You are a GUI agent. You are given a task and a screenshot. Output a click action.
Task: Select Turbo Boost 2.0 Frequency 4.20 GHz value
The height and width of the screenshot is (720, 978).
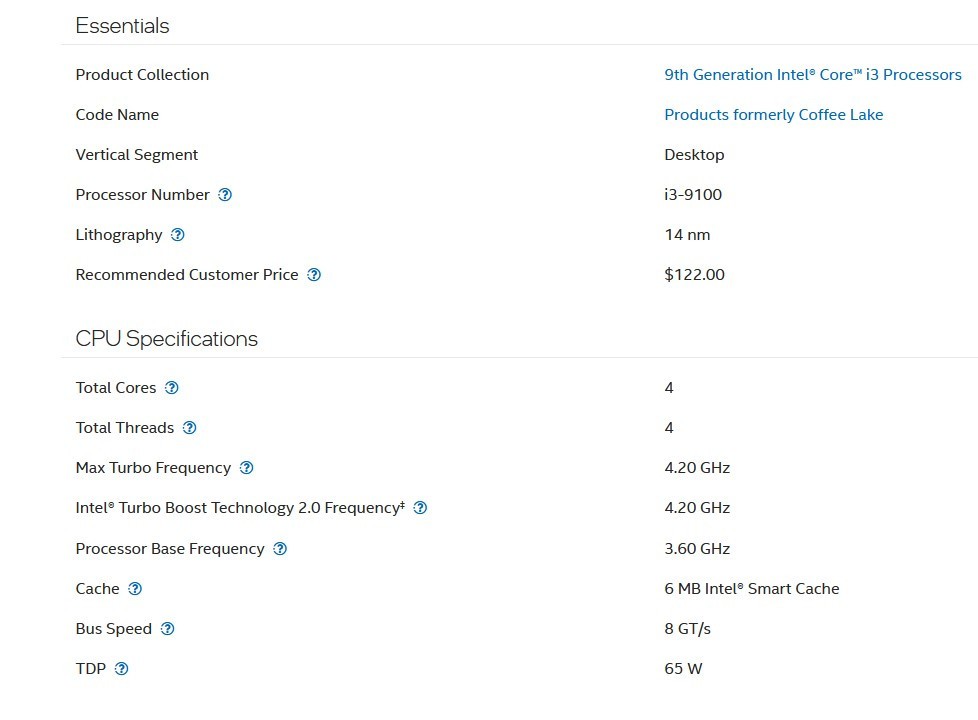[697, 508]
